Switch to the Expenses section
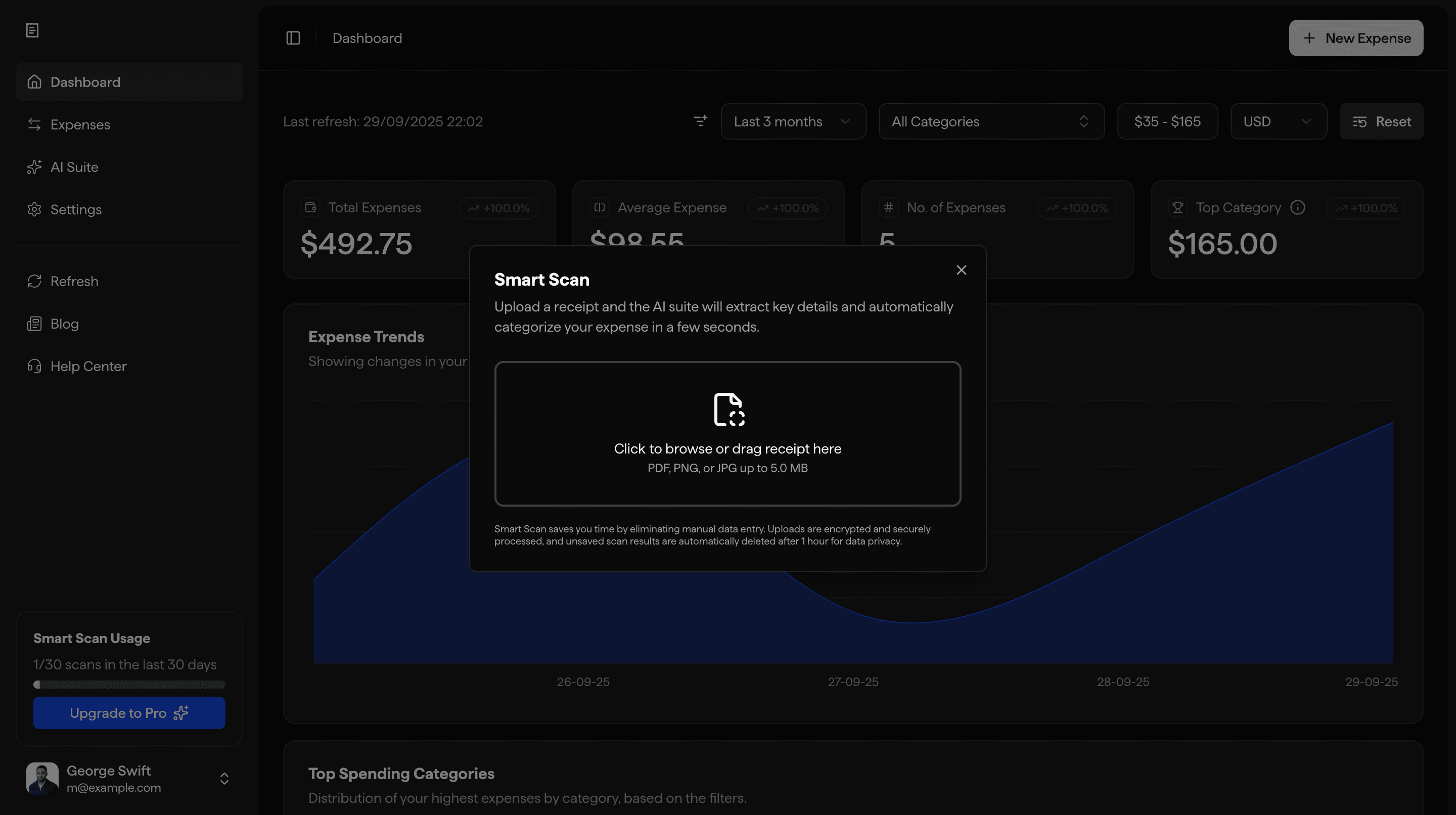1456x815 pixels. (x=80, y=124)
